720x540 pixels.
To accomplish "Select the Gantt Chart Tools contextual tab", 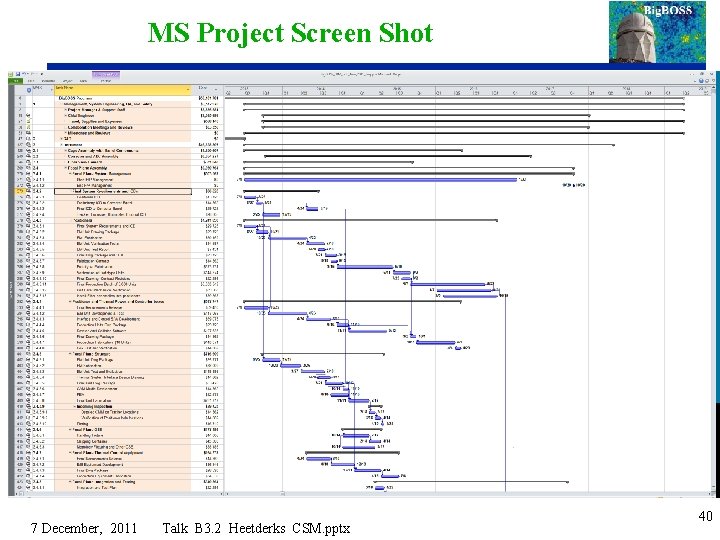I will point(106,74).
